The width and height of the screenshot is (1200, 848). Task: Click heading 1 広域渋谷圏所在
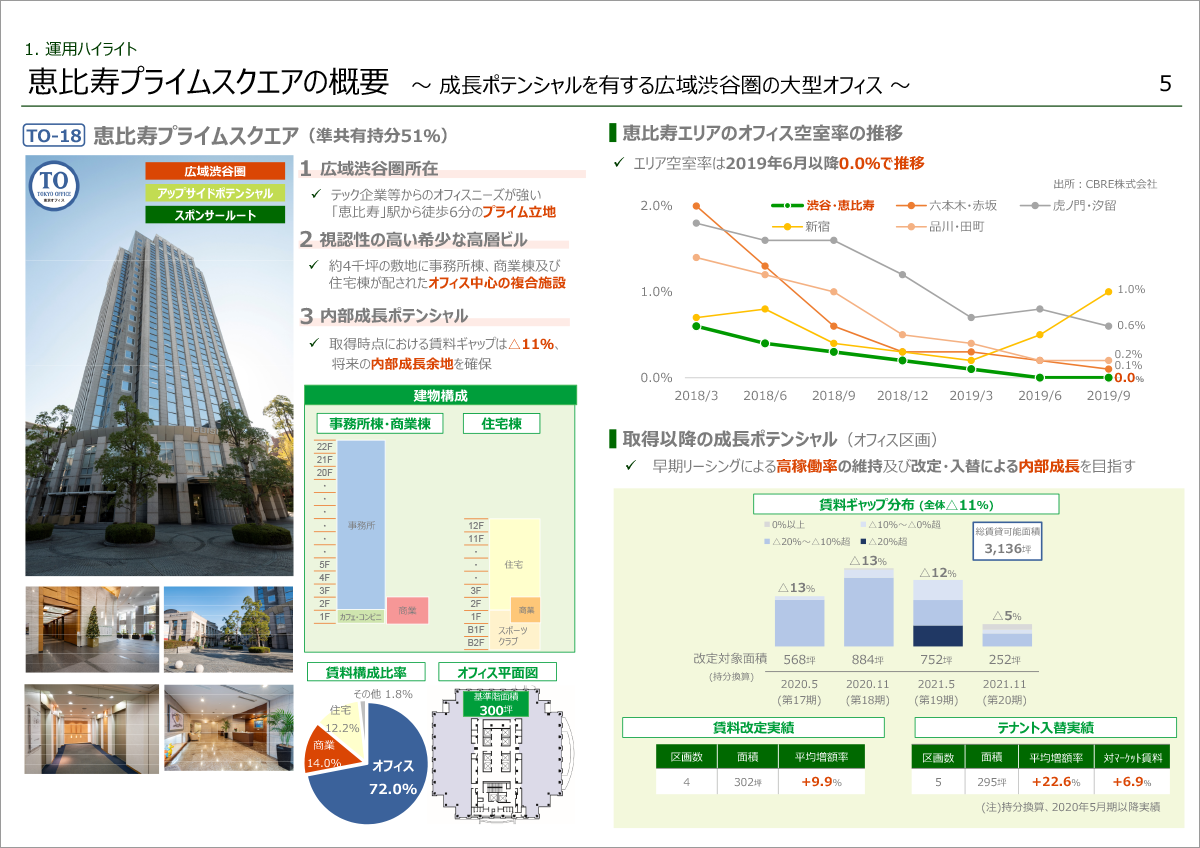(x=369, y=170)
